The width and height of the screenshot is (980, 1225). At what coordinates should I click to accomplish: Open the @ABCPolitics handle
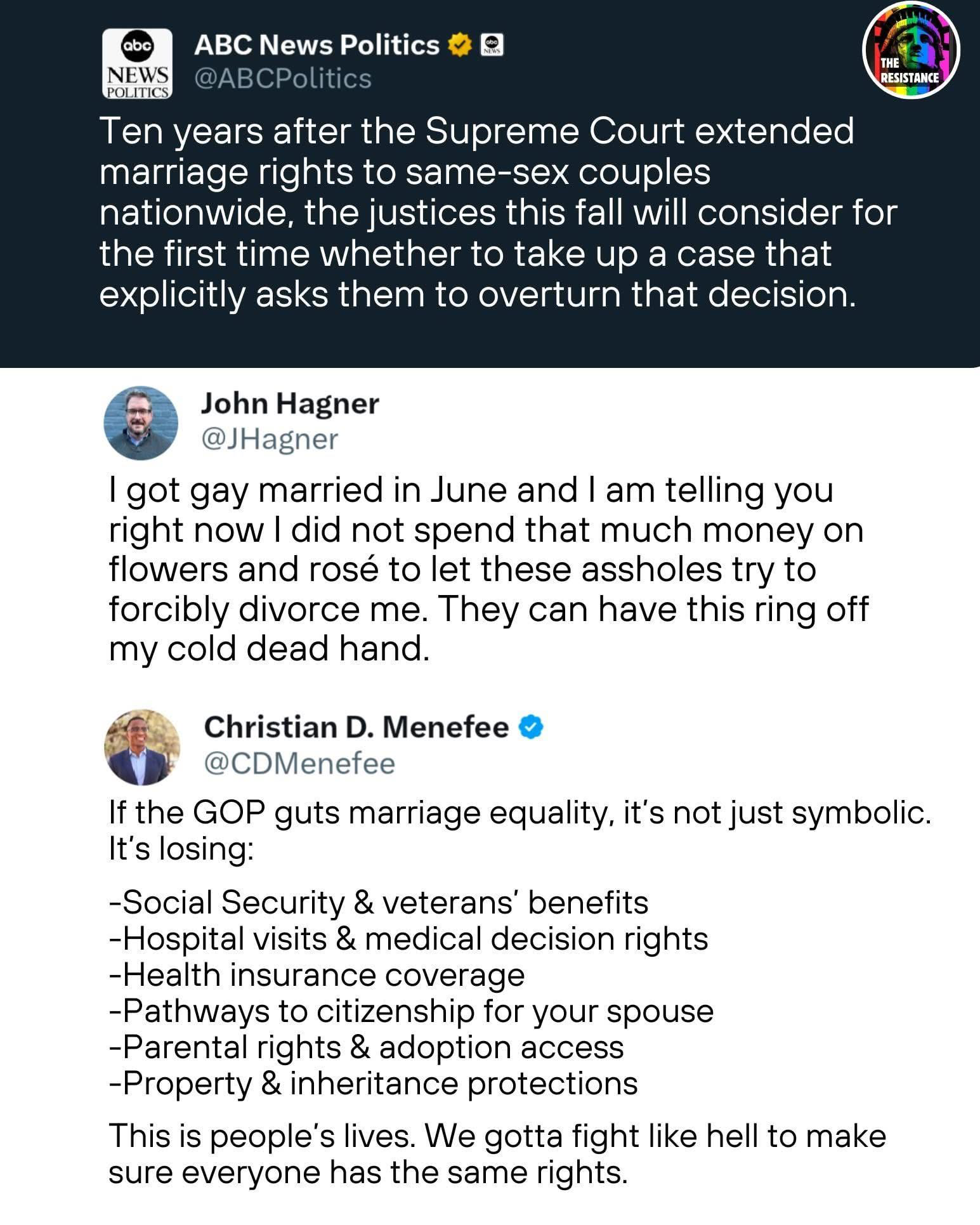point(282,79)
